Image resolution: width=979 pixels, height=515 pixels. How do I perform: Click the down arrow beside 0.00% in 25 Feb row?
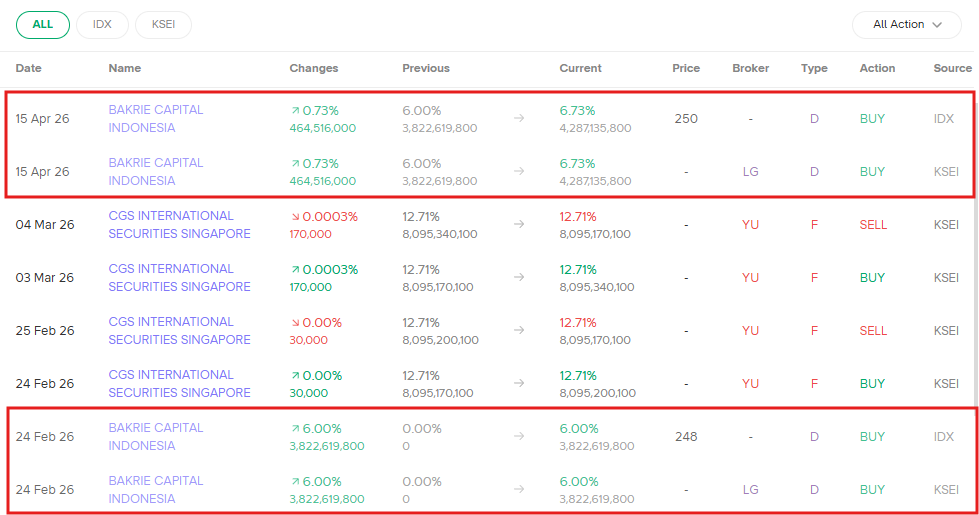295,323
